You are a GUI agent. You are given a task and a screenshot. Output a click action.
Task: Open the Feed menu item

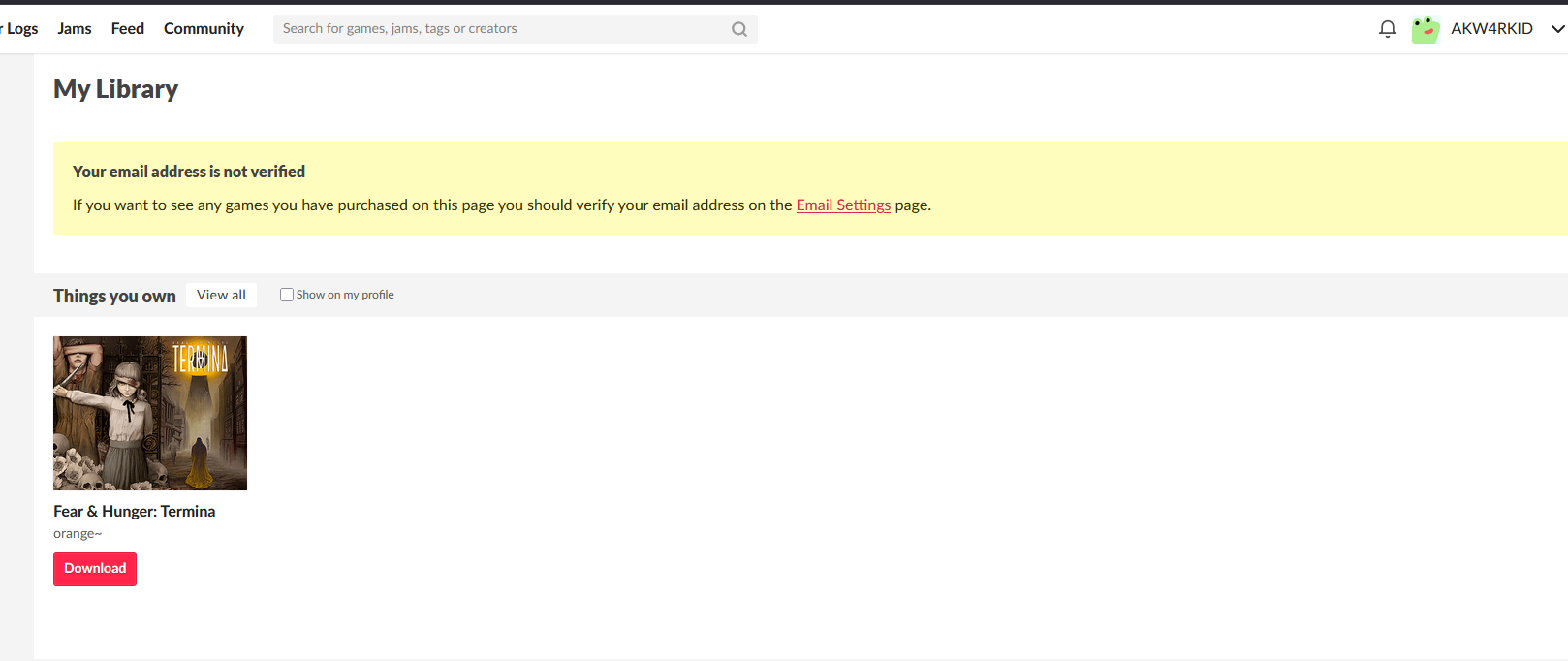(128, 29)
